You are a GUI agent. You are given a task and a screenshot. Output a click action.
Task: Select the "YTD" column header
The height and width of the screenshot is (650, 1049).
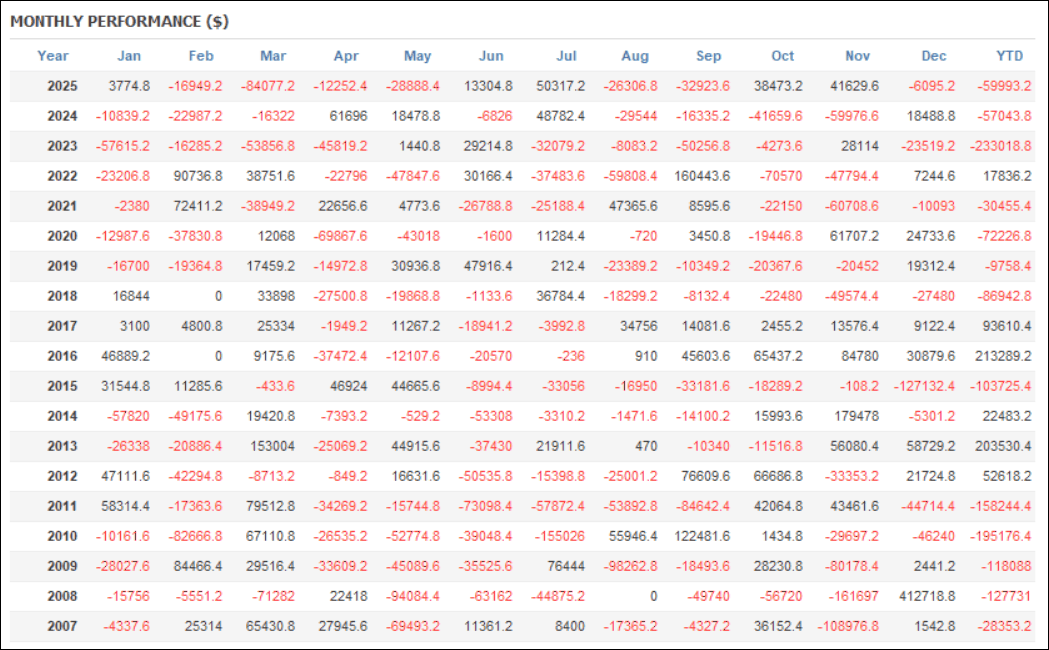coord(1008,56)
